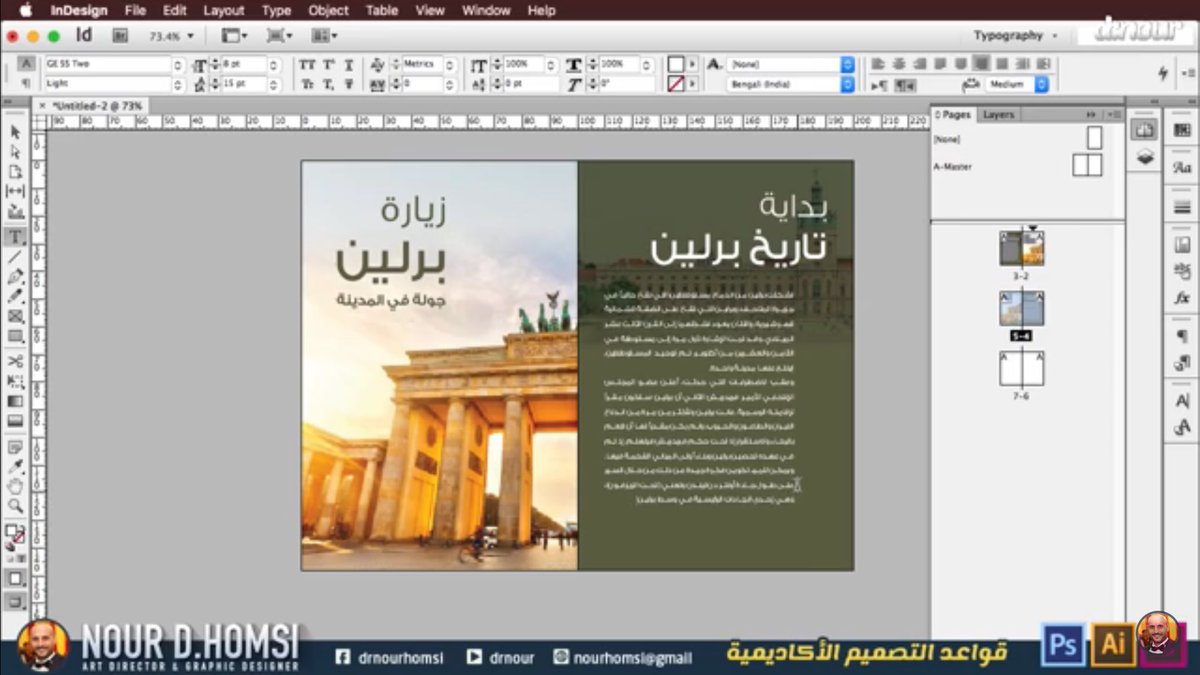Open the Typography workspace switcher
The height and width of the screenshot is (675, 1200).
pyautogui.click(x=1015, y=35)
